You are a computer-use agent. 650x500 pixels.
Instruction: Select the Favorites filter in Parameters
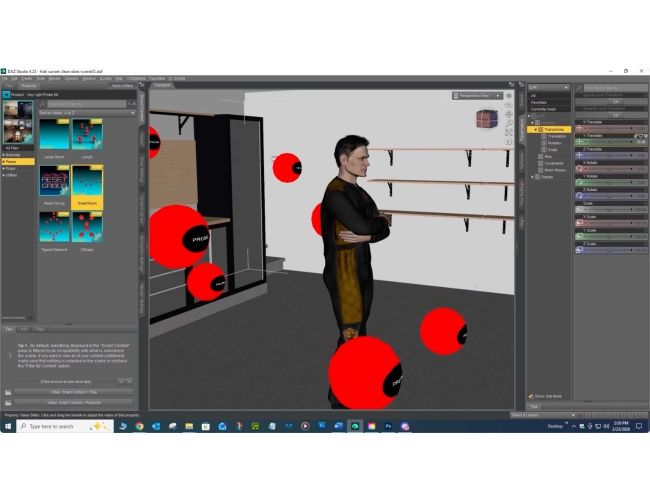pyautogui.click(x=549, y=102)
